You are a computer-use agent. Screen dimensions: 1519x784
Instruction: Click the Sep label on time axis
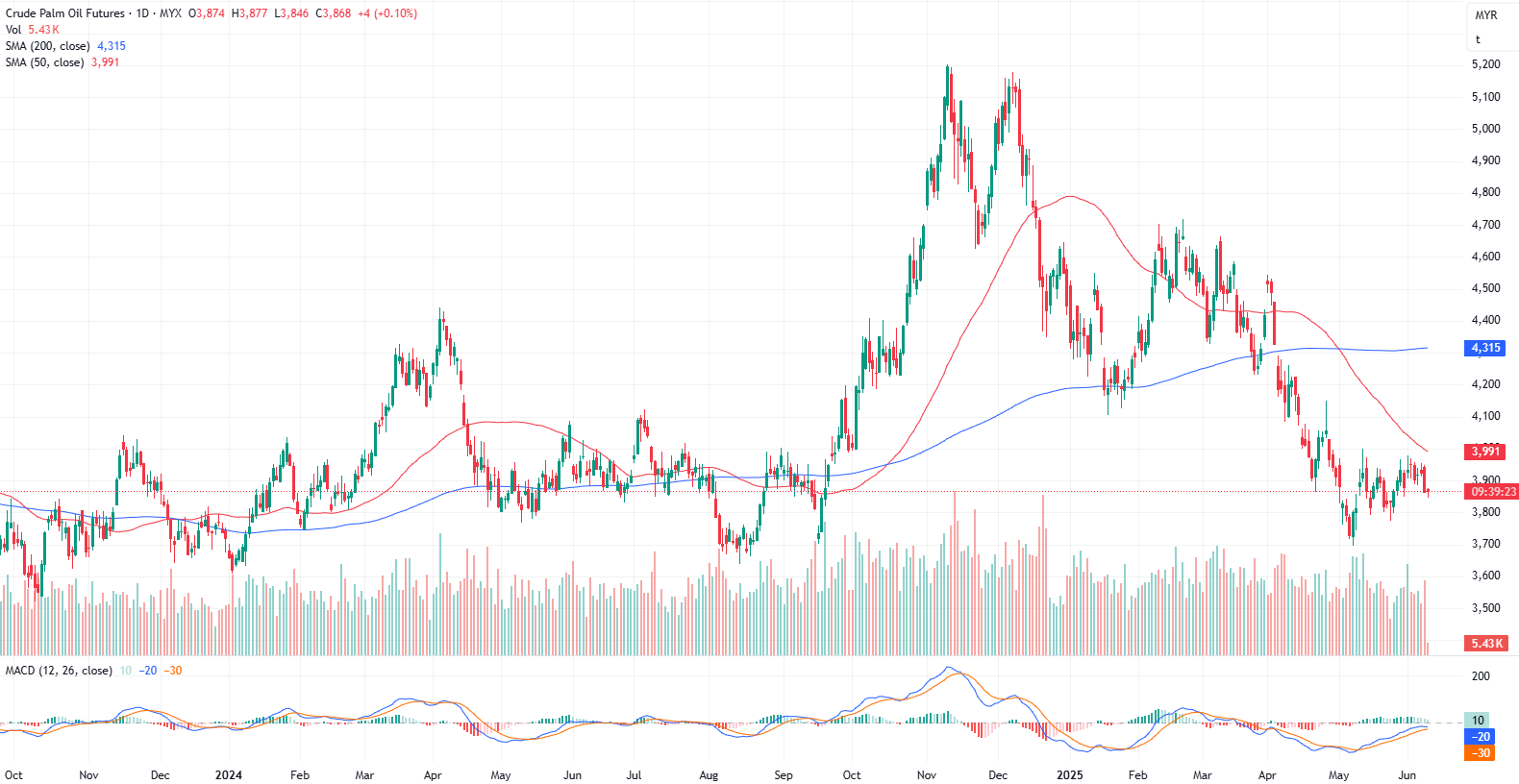tap(784, 775)
